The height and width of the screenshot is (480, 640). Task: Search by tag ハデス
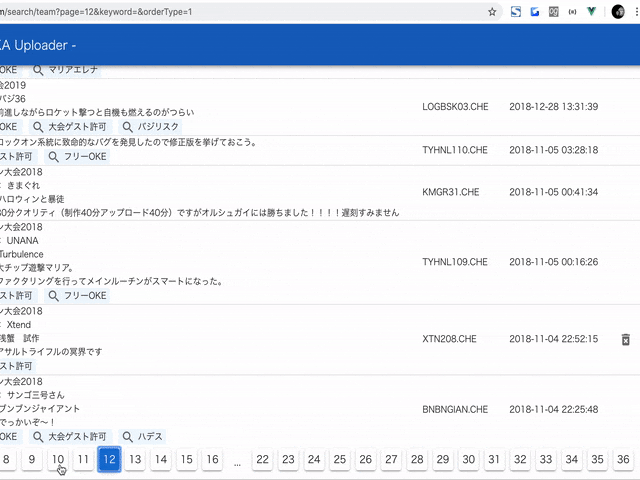click(x=142, y=437)
